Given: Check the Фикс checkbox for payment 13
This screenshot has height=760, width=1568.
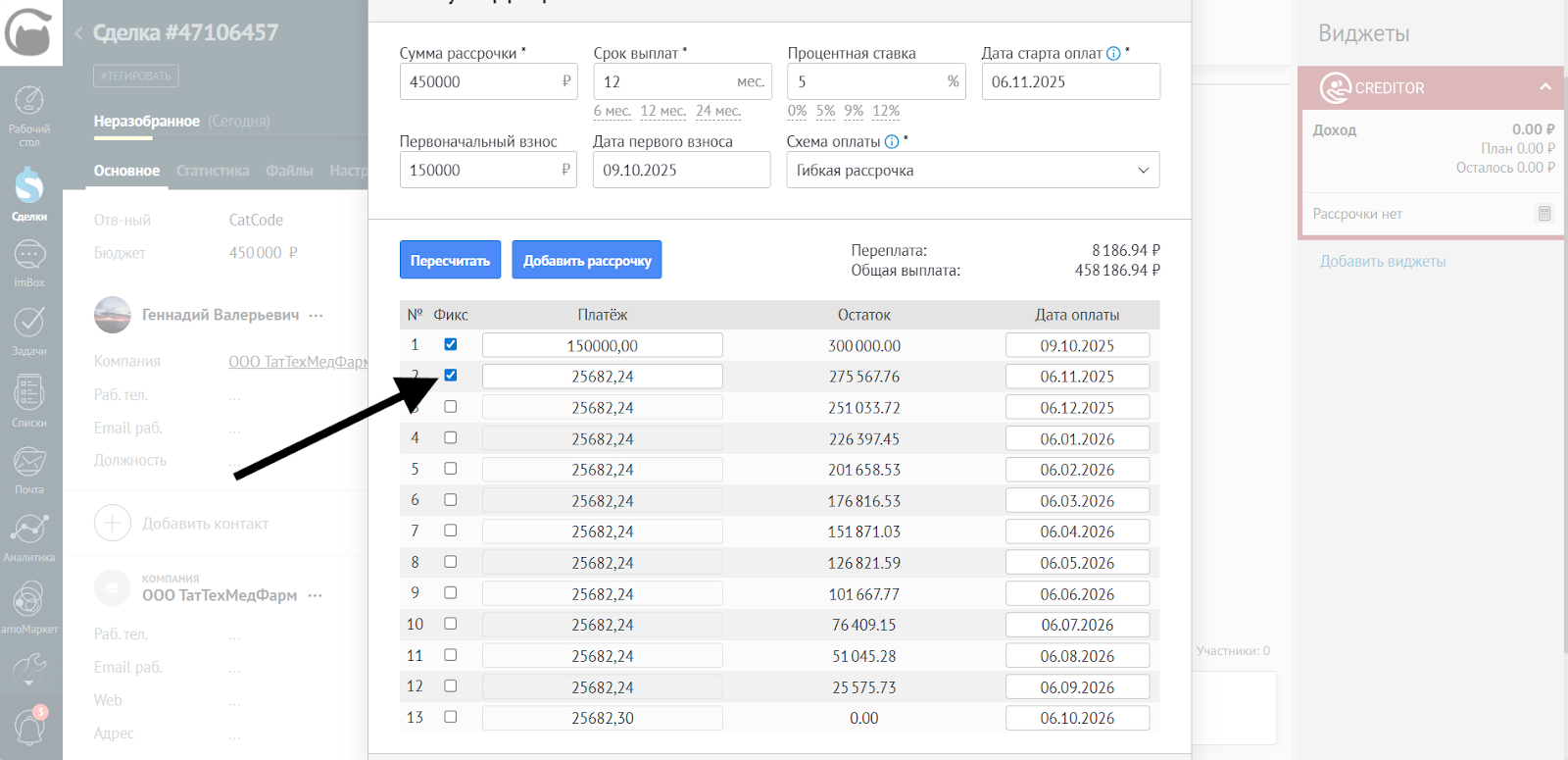Looking at the screenshot, I should click(451, 717).
